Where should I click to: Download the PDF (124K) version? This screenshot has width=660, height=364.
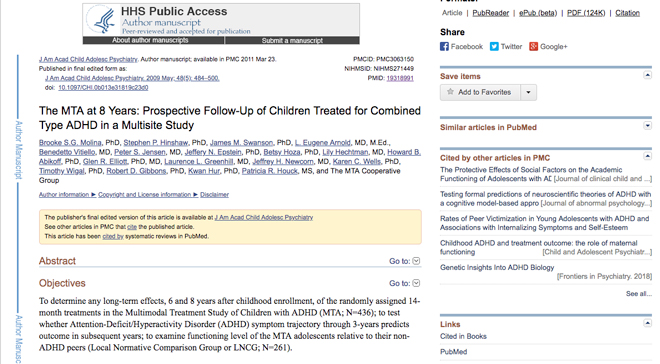586,13
